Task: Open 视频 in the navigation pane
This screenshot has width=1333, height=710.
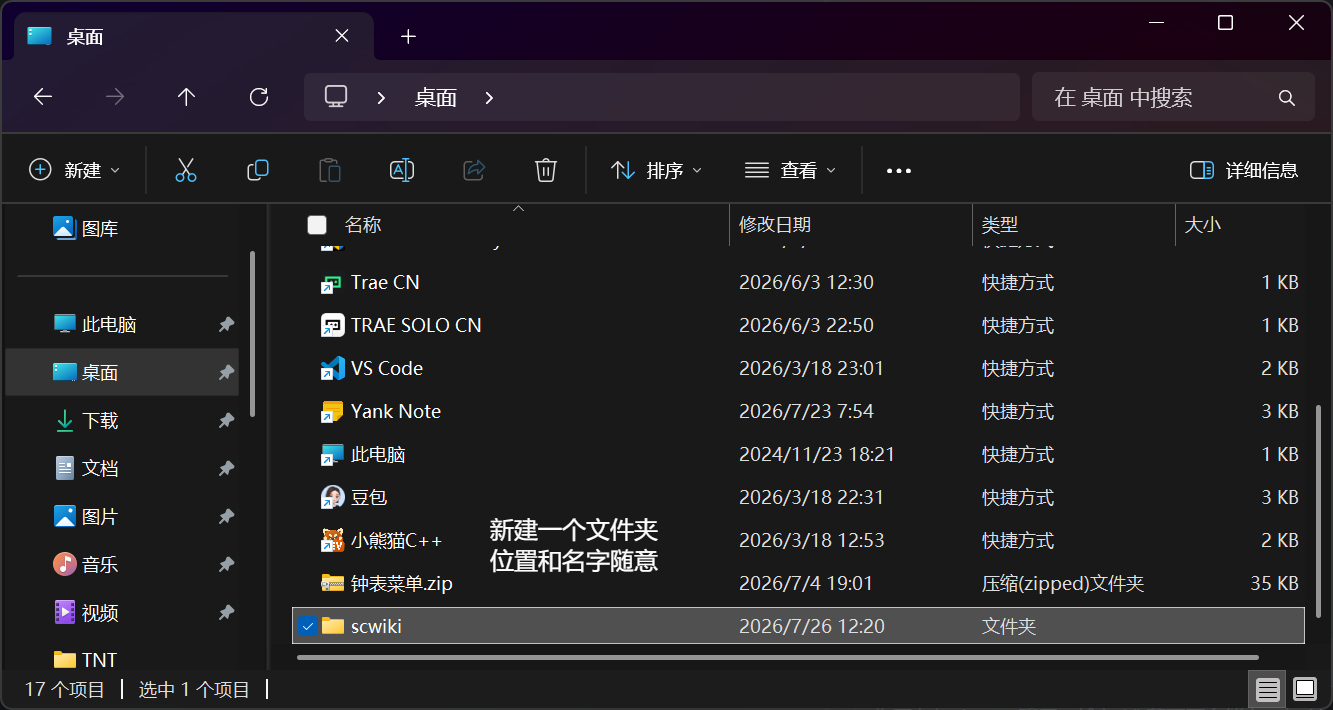Action: [x=86, y=613]
